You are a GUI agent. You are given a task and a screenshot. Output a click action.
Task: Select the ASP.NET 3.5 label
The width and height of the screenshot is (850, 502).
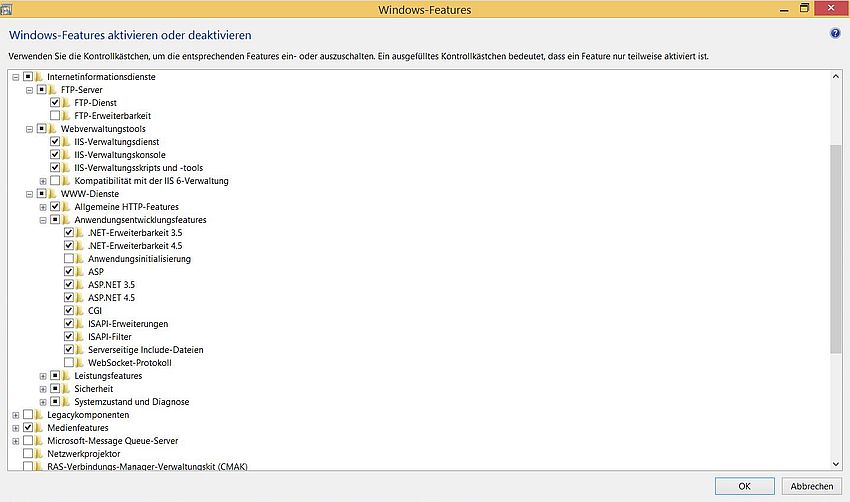point(111,285)
